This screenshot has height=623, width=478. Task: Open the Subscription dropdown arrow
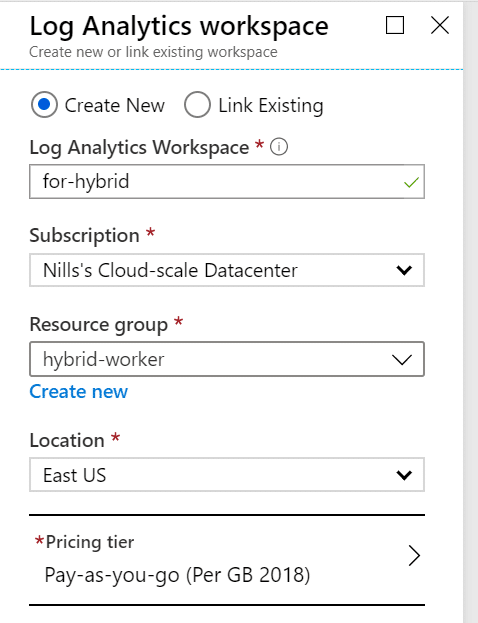coord(404,270)
